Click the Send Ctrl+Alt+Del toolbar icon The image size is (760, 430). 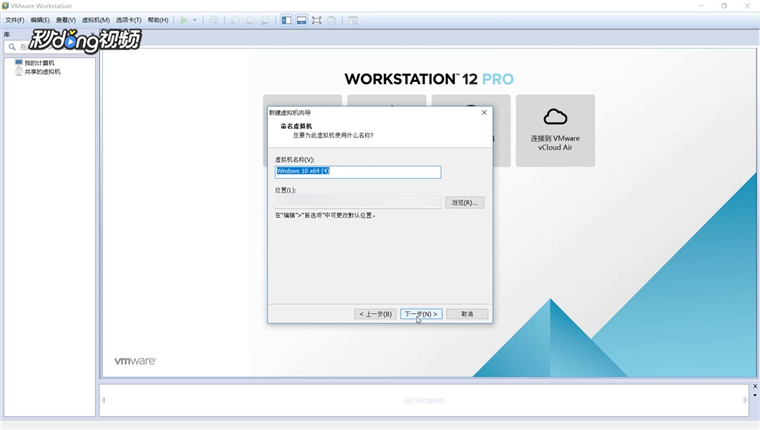tap(214, 20)
